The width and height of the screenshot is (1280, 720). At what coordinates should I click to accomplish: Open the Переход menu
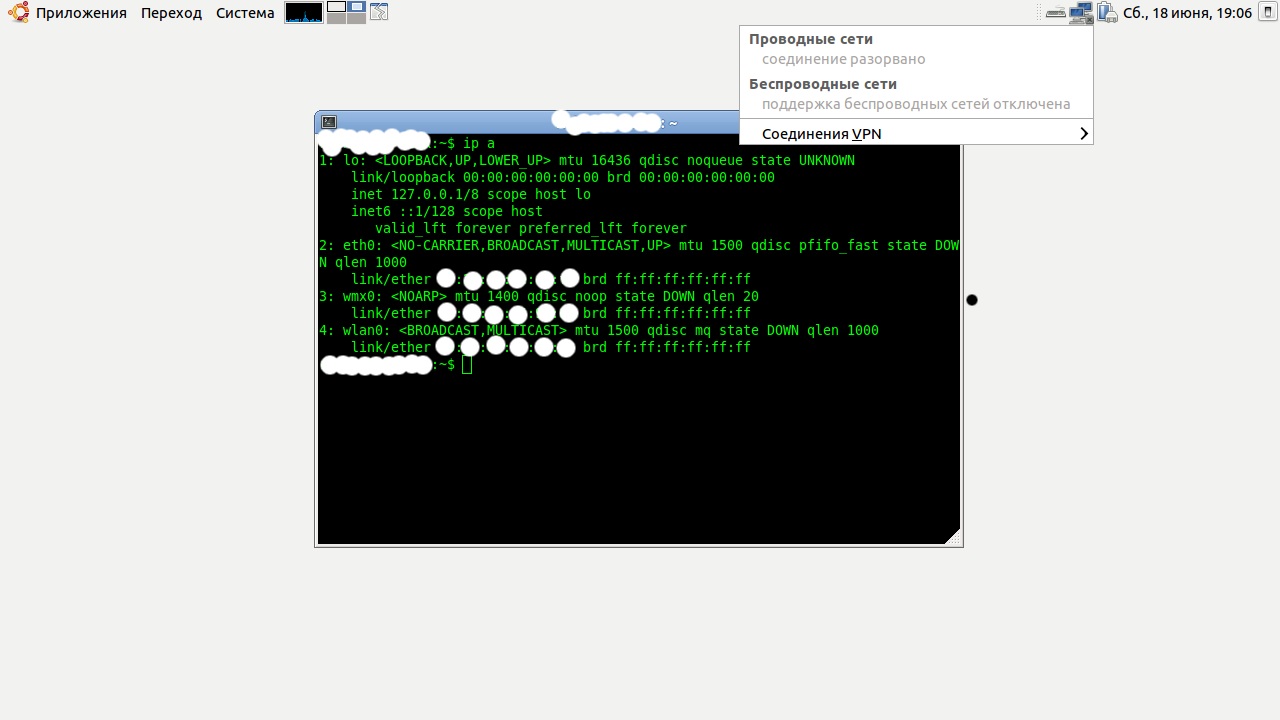[x=171, y=13]
